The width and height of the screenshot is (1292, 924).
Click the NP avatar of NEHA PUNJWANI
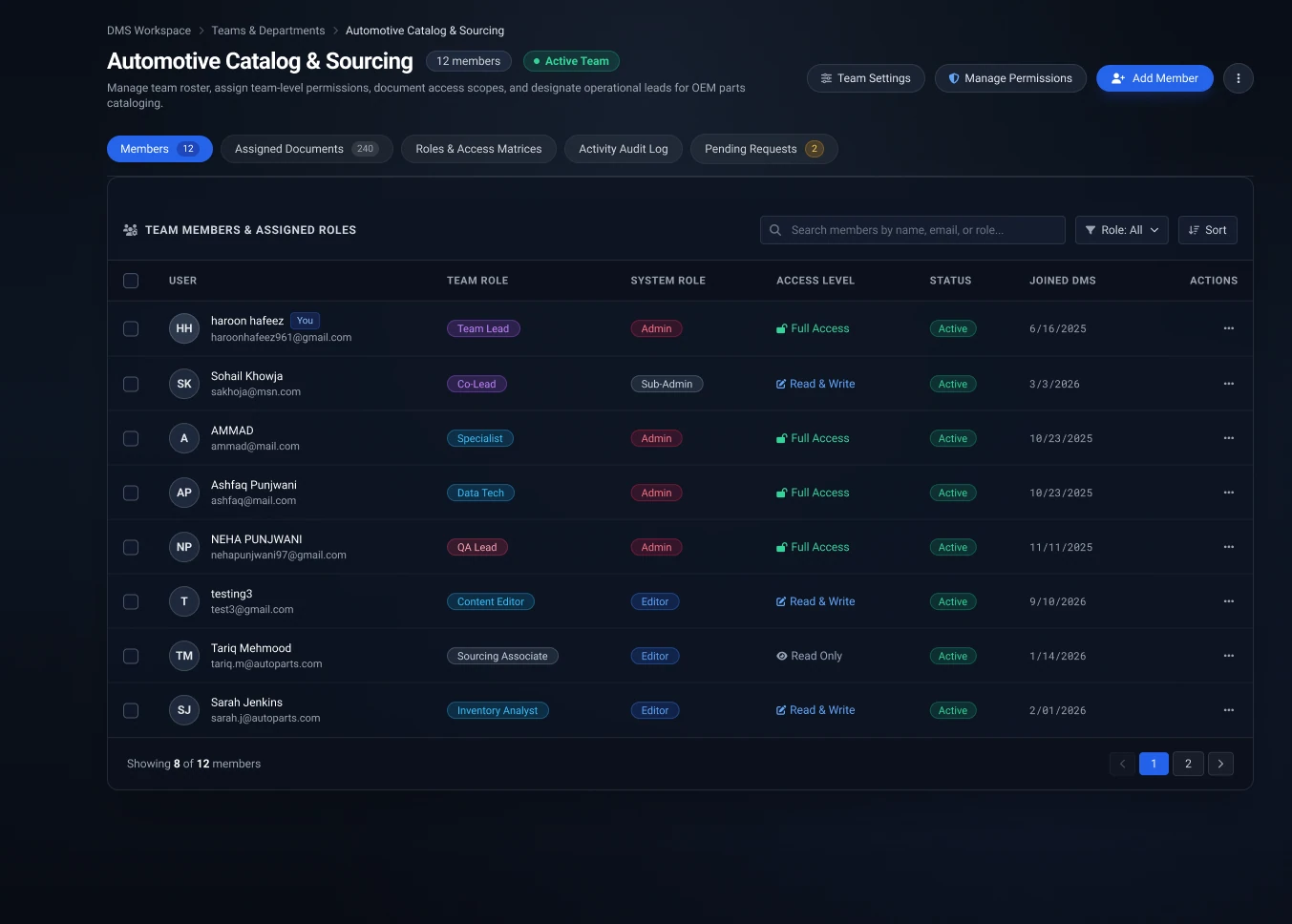[x=184, y=547]
